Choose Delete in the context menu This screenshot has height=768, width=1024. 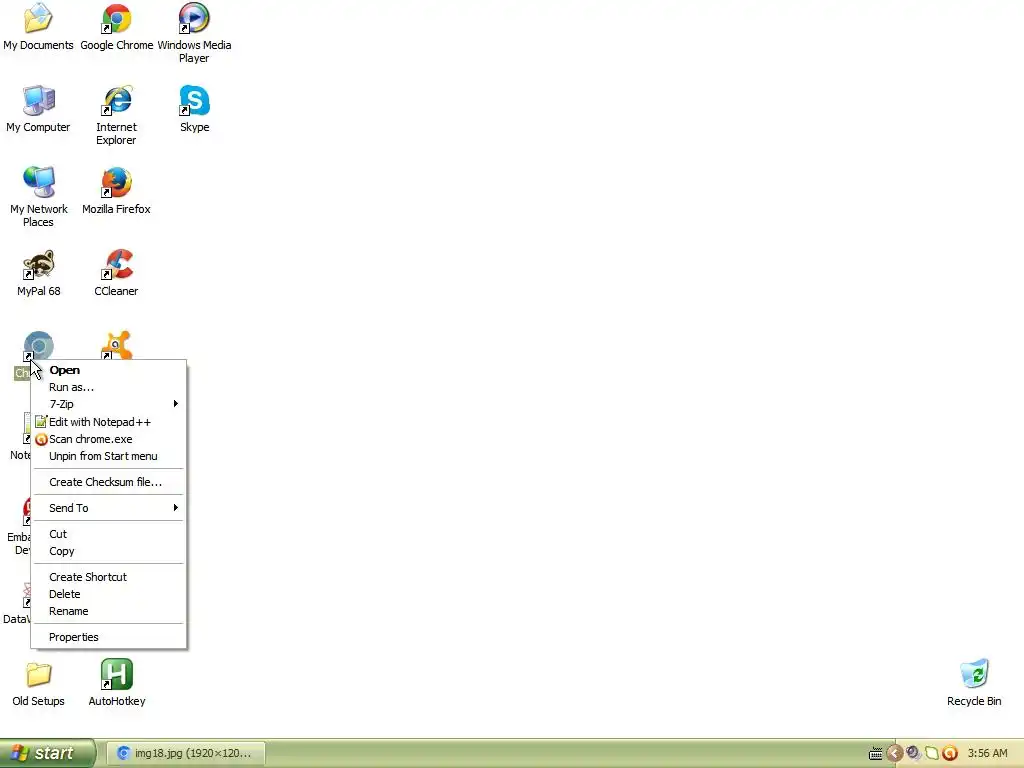click(108, 594)
